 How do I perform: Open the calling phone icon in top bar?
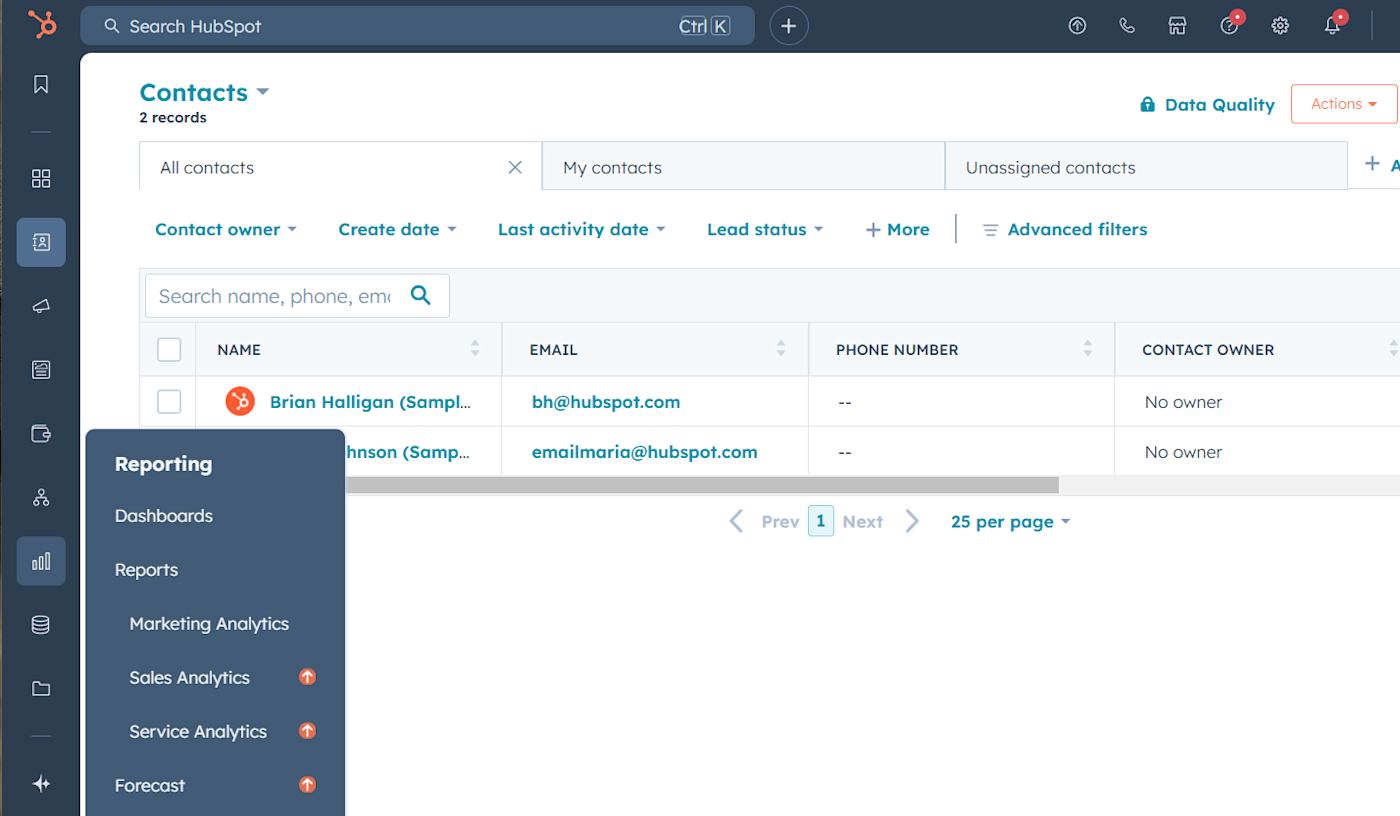[1127, 26]
